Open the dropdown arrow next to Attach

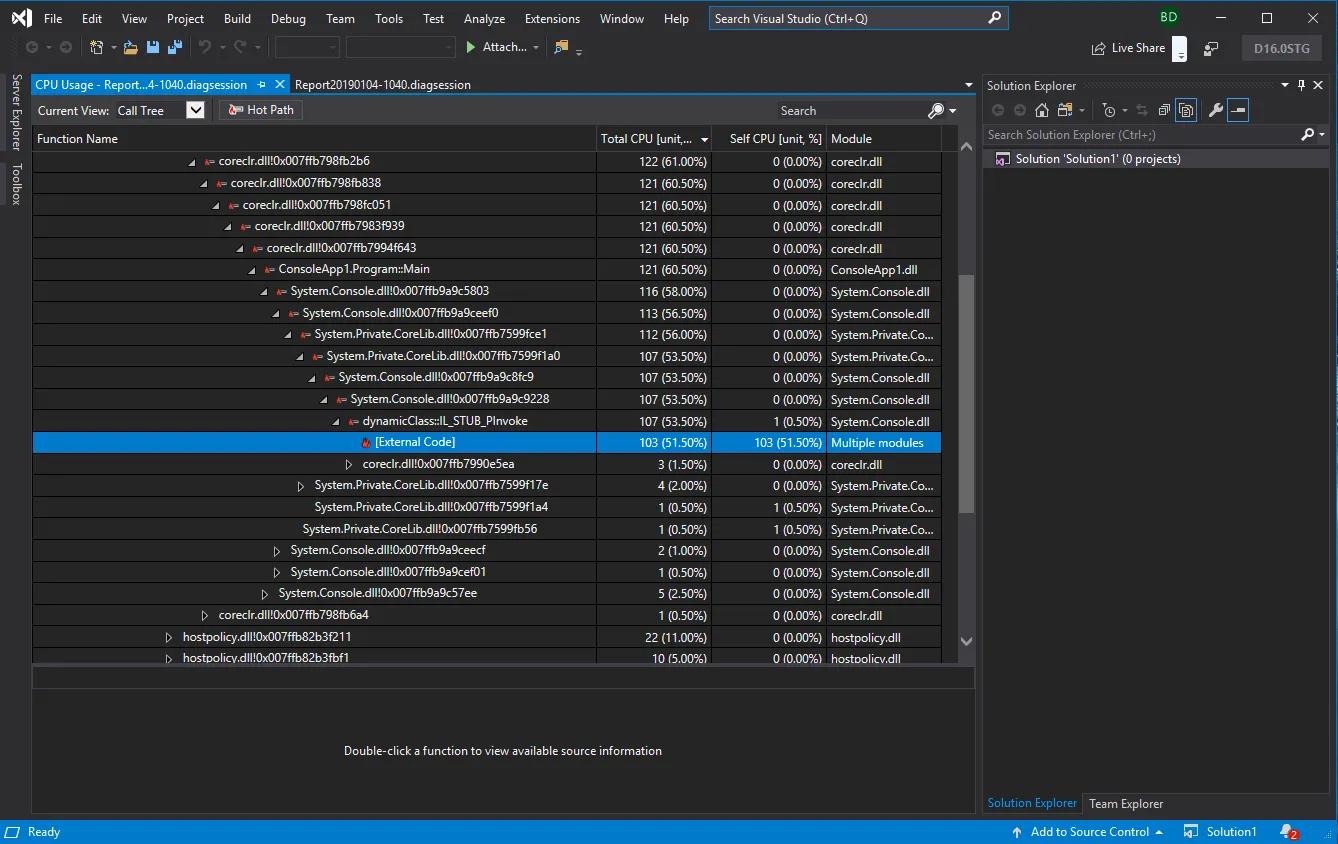tap(536, 48)
